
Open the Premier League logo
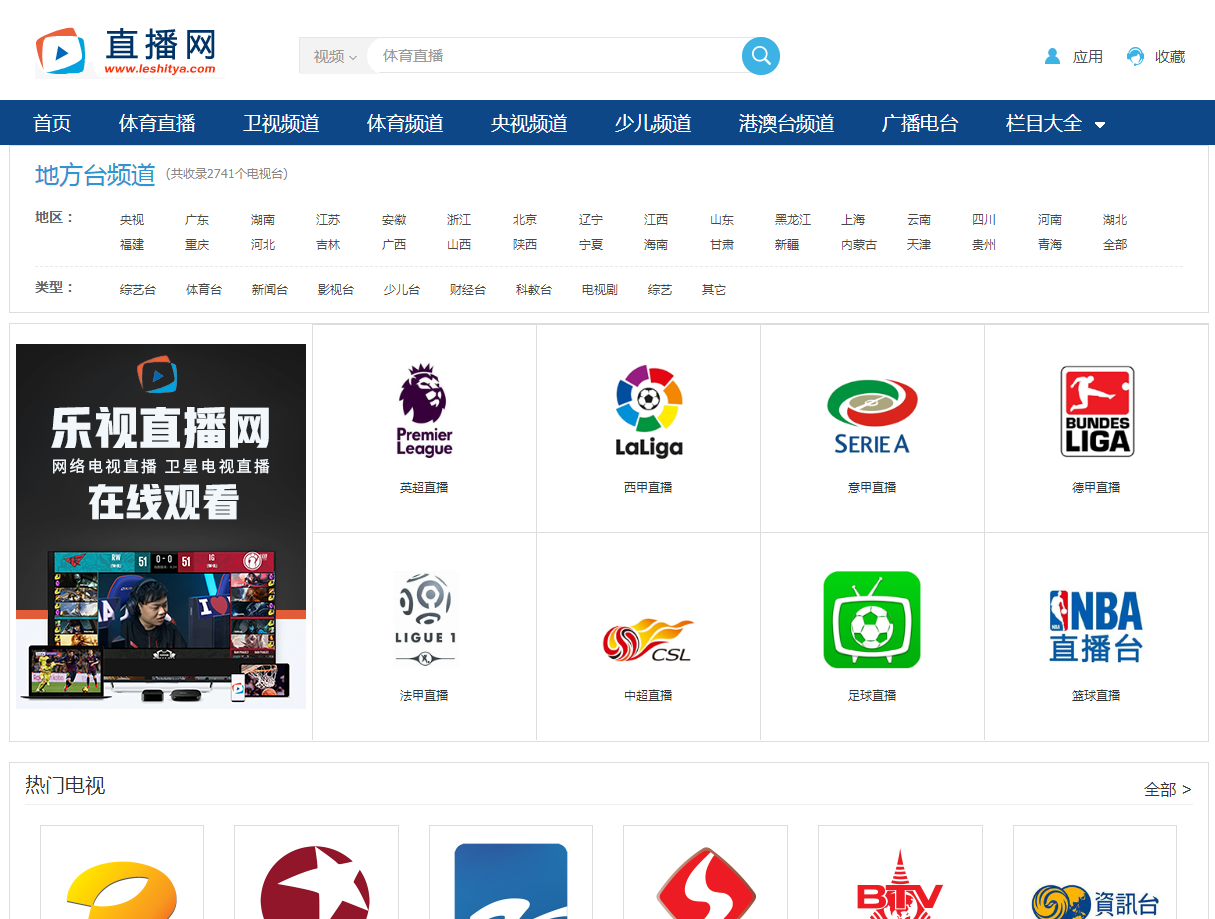click(424, 410)
